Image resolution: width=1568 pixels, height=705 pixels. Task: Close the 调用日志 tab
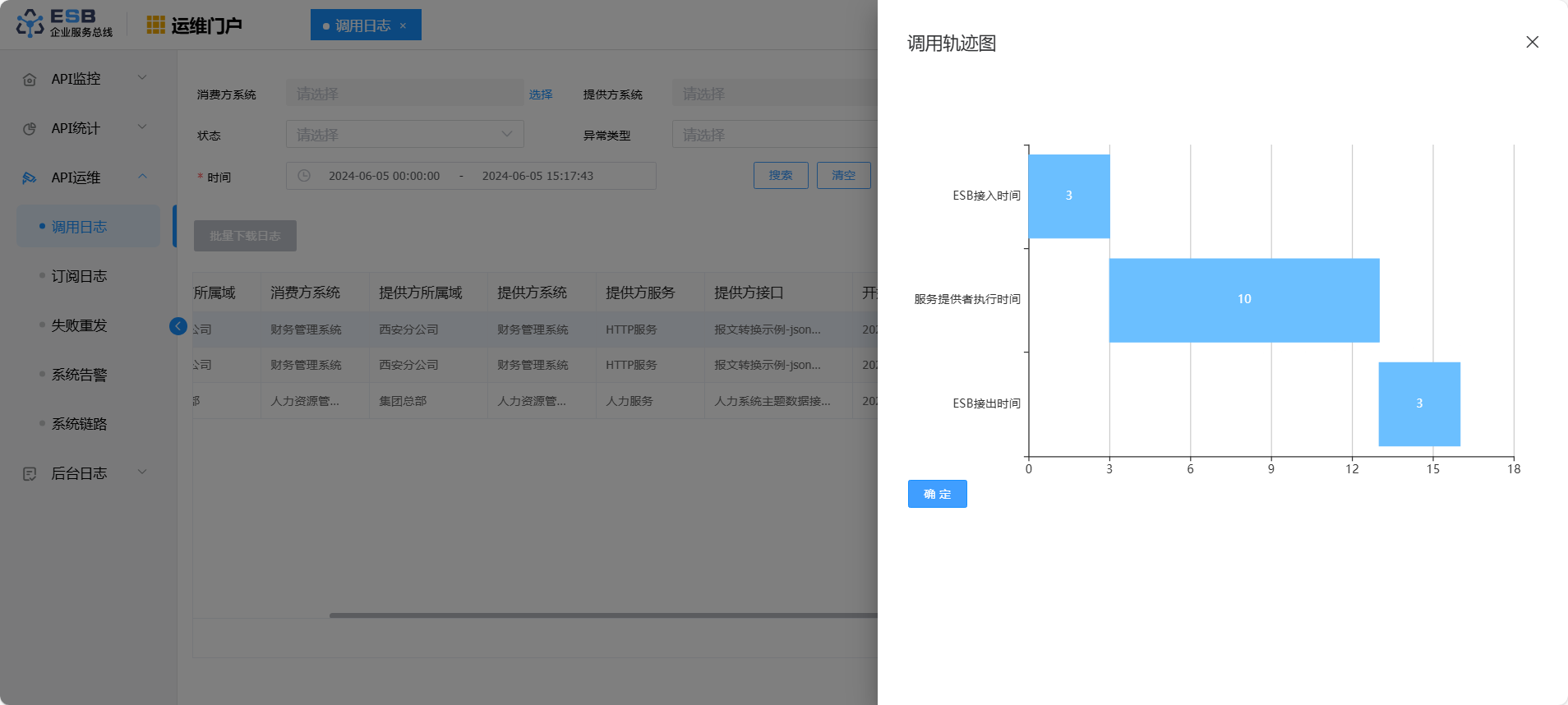pyautogui.click(x=403, y=25)
